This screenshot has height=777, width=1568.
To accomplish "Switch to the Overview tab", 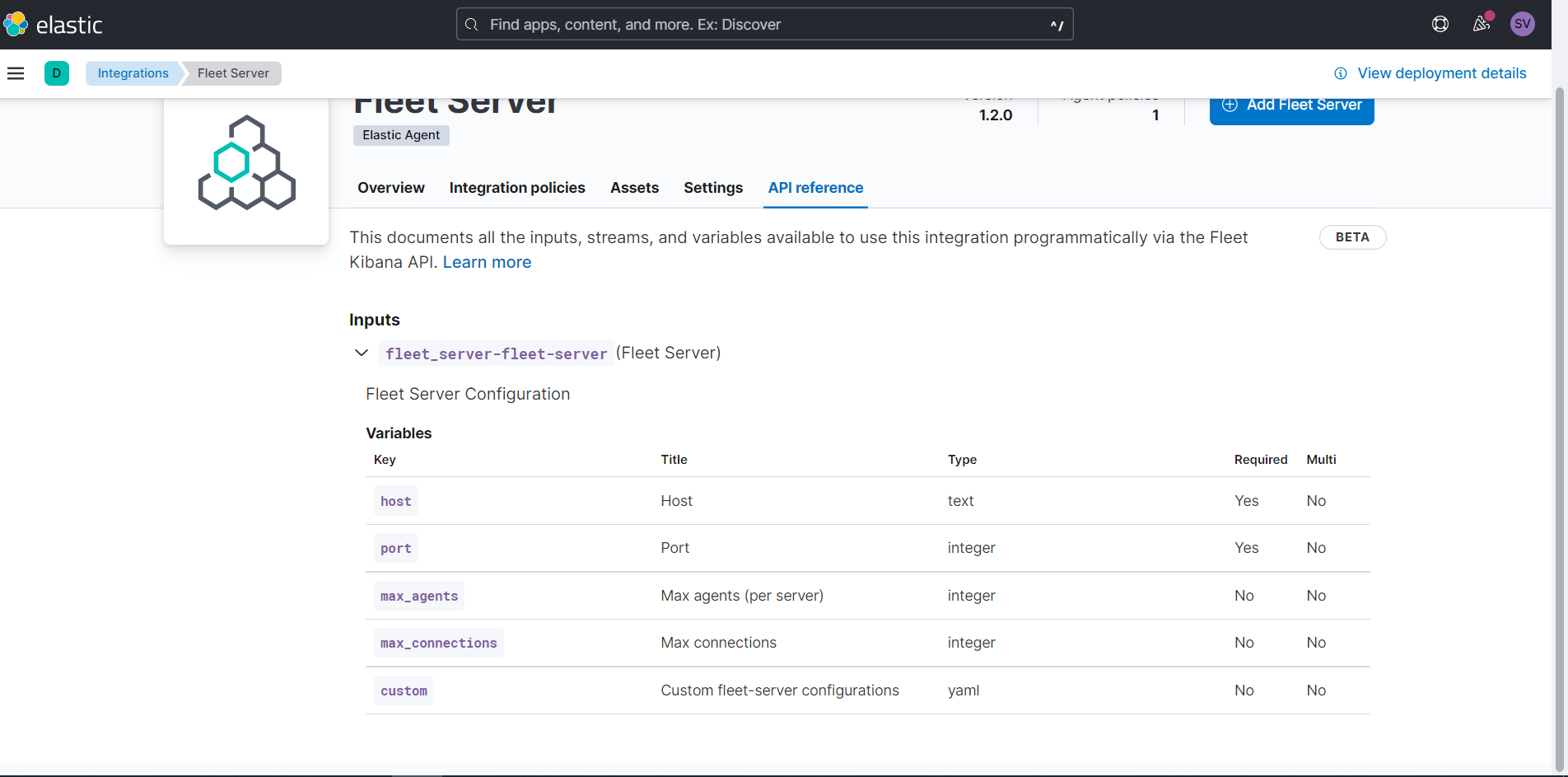I will (x=390, y=188).
